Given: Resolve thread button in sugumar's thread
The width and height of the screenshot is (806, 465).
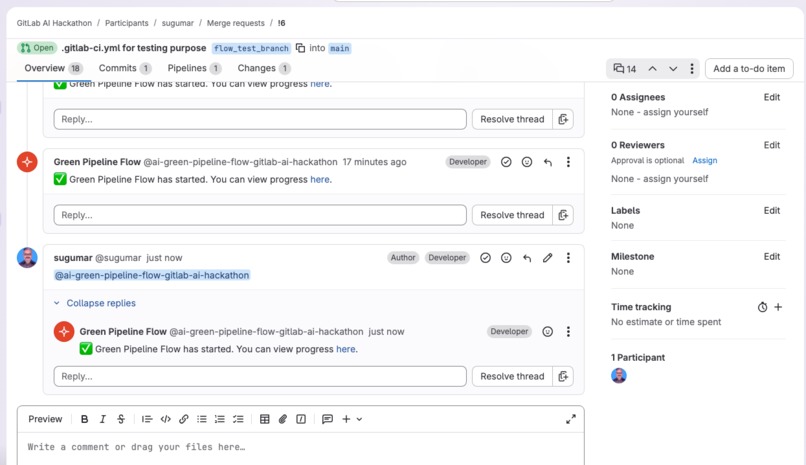Looking at the screenshot, I should [x=512, y=376].
